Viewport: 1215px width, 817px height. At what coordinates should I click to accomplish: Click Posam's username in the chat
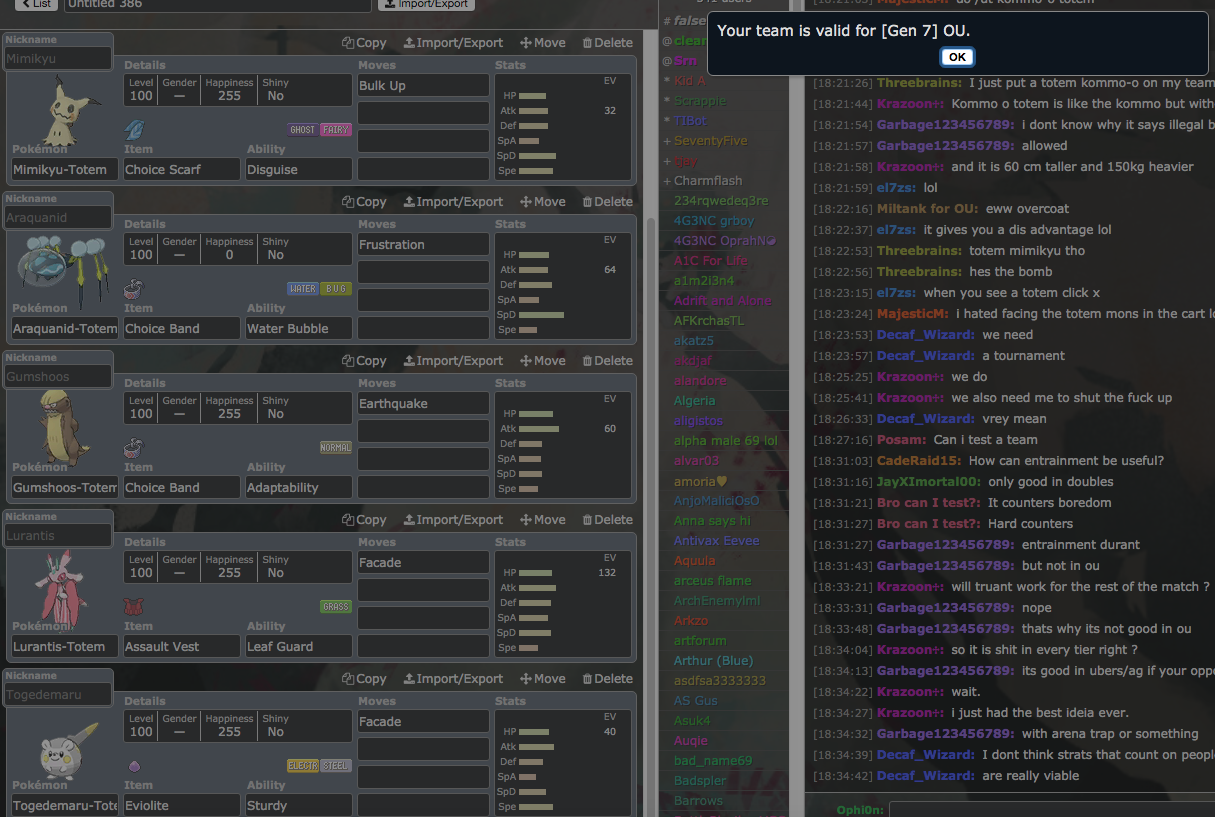903,440
